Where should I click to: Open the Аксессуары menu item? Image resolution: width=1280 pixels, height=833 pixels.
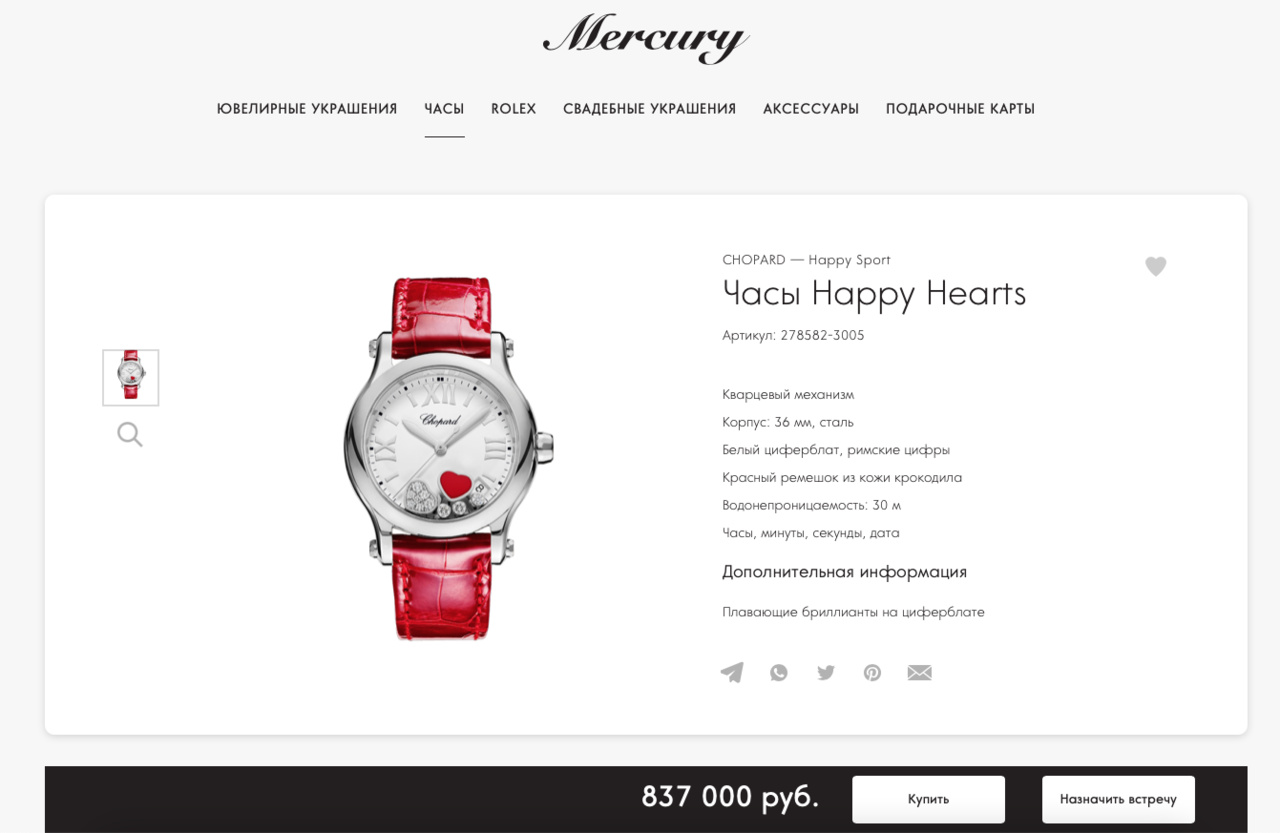point(811,109)
